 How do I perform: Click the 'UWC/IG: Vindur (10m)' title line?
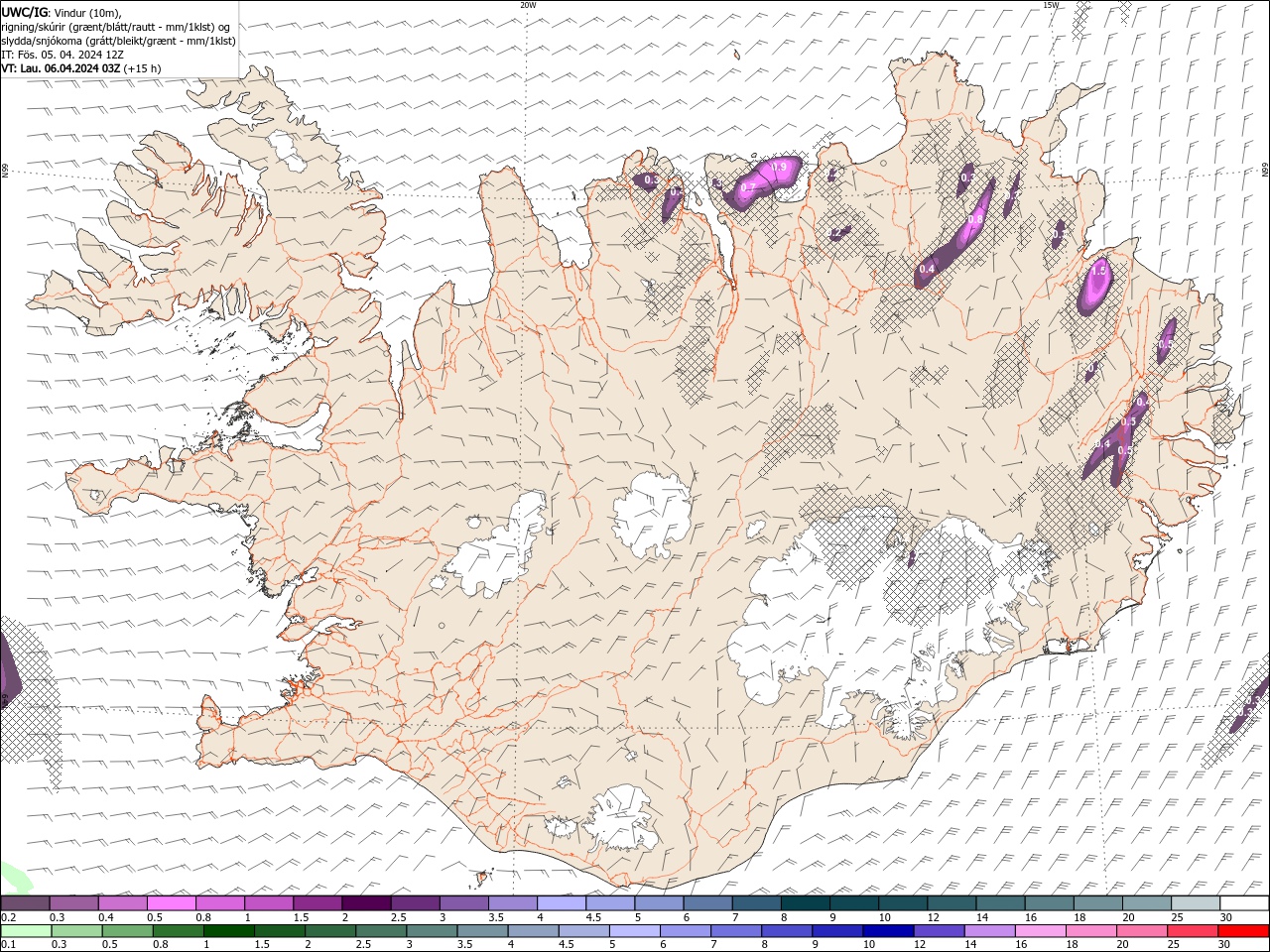pos(62,12)
